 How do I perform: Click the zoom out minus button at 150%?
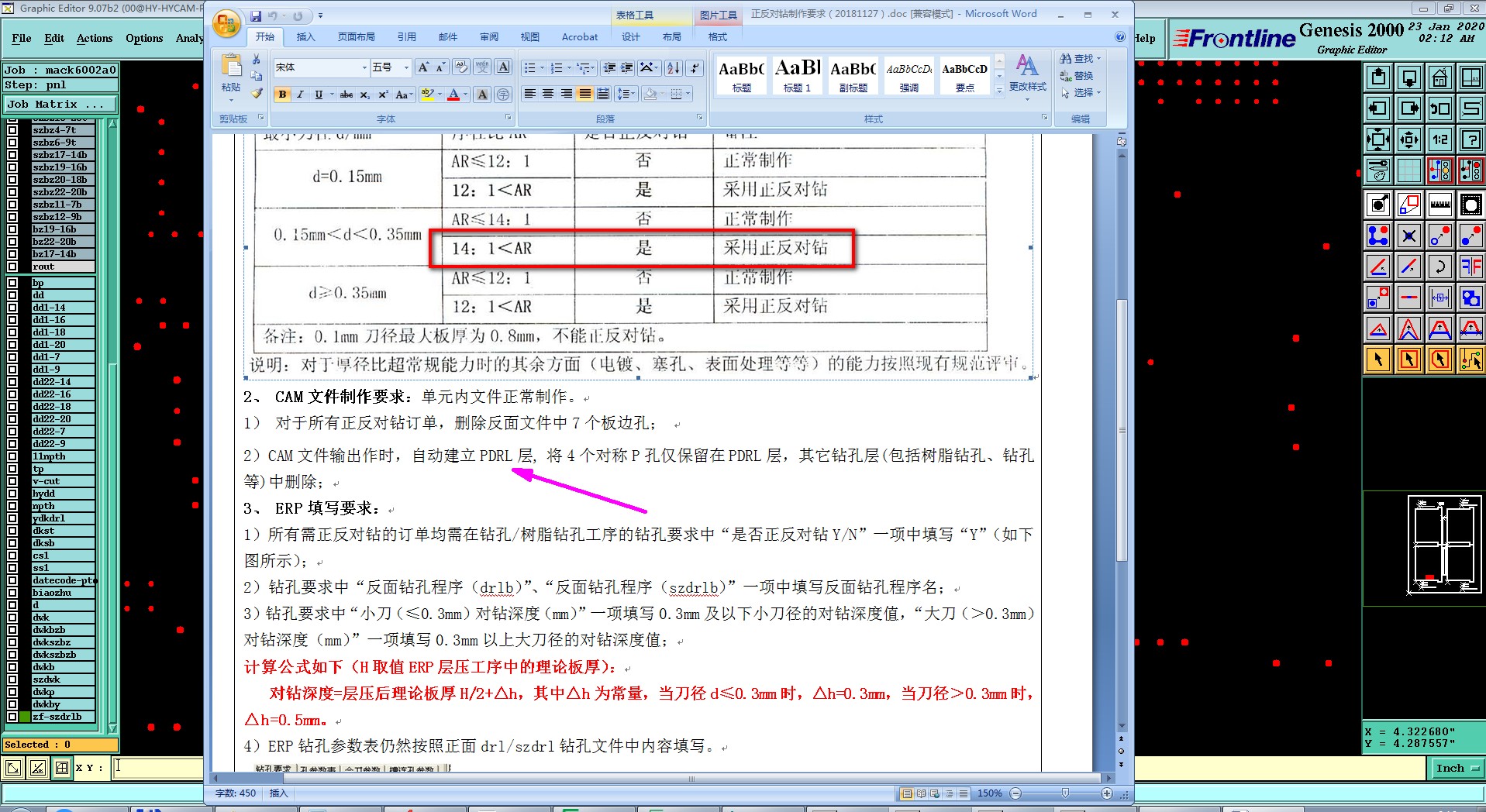[1015, 793]
